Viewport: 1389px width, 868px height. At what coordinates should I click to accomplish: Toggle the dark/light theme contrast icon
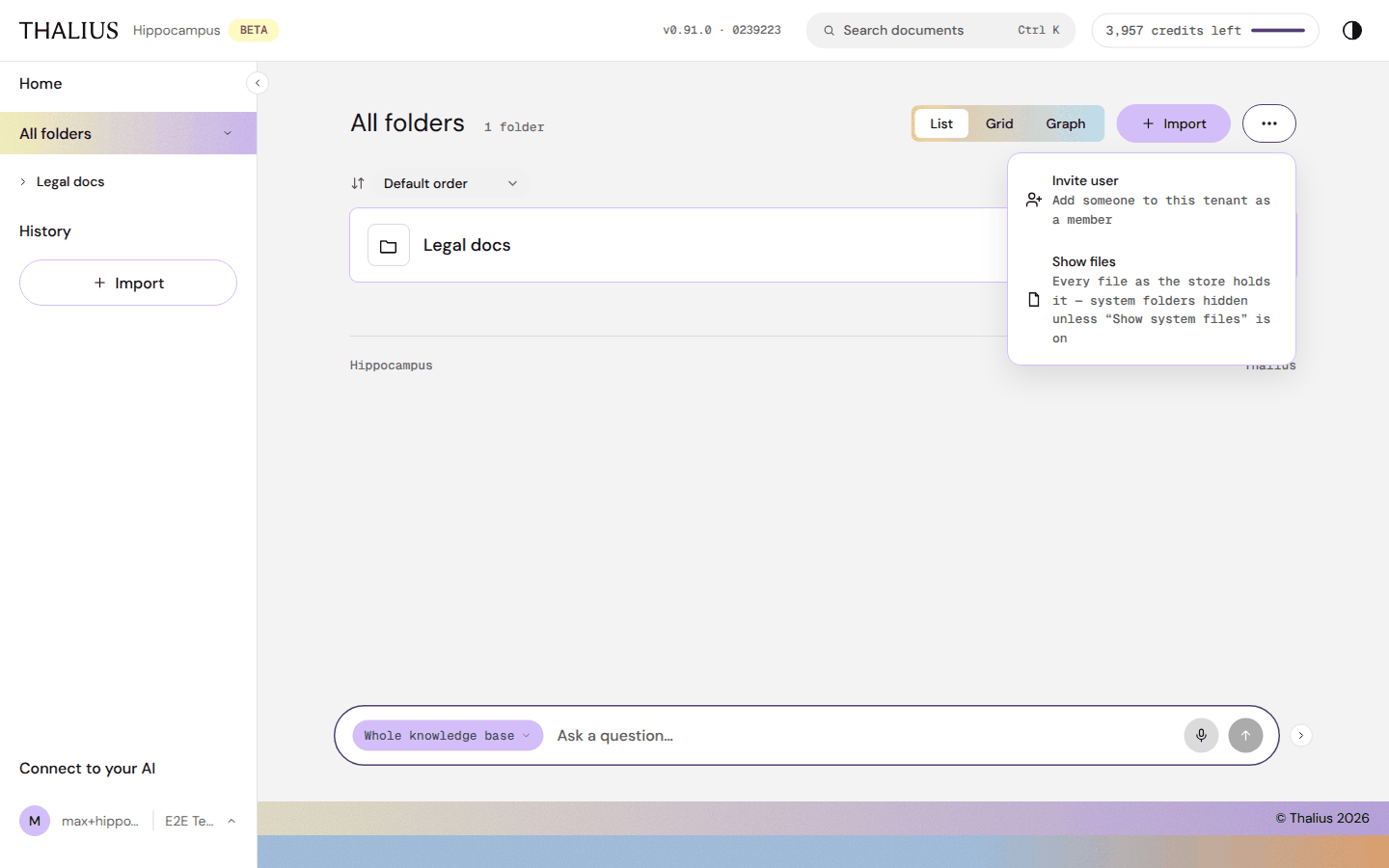point(1352,30)
